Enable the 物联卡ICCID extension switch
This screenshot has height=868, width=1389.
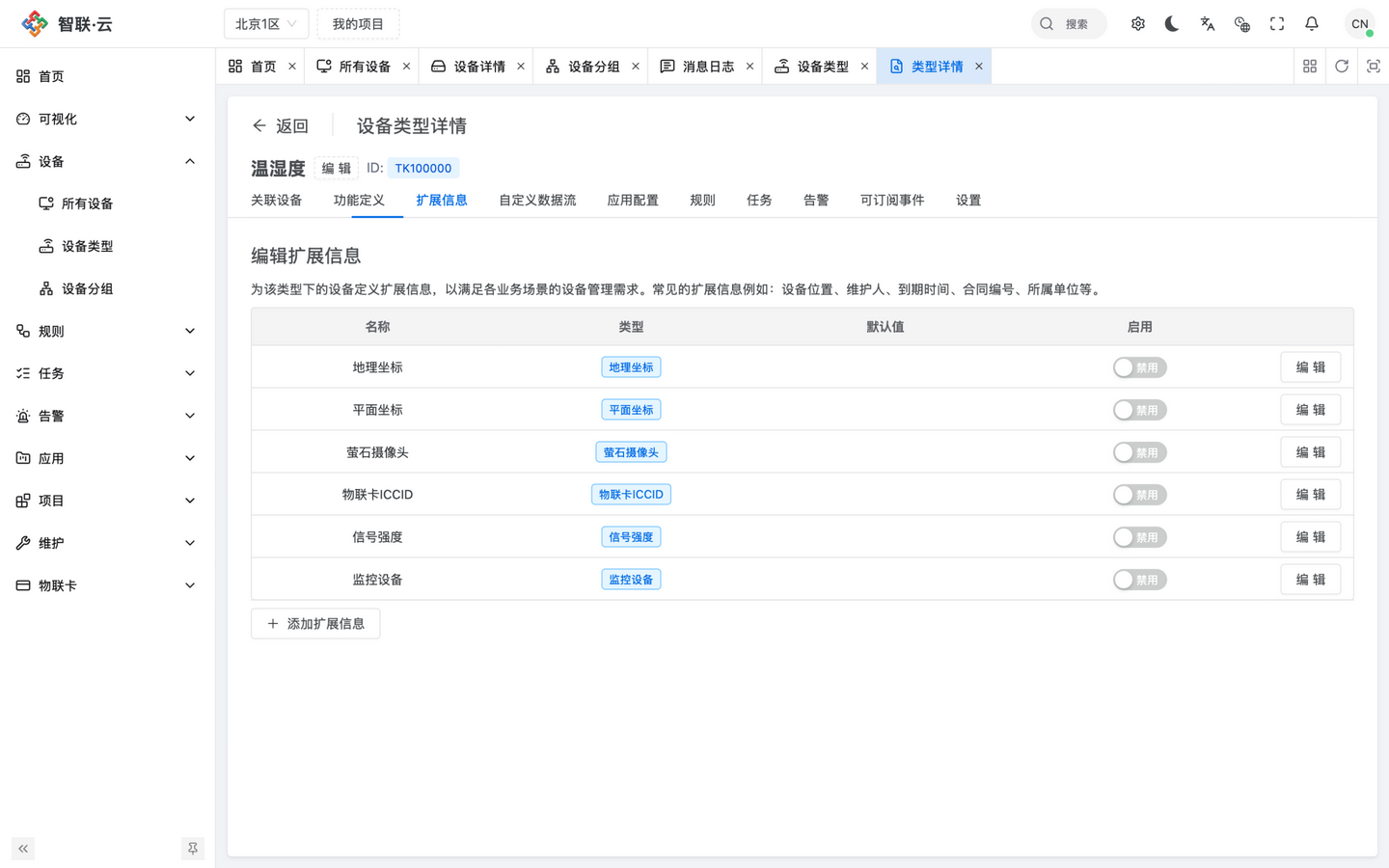[x=1139, y=495]
